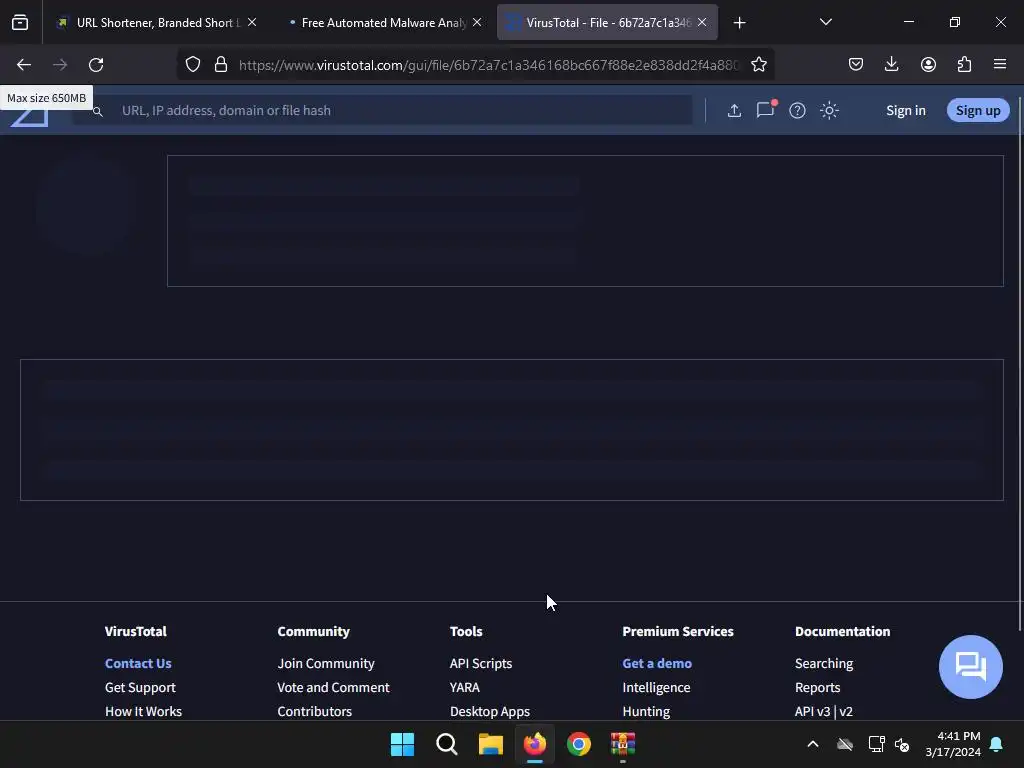
Task: Open WinRAR from taskbar
Action: pos(623,744)
